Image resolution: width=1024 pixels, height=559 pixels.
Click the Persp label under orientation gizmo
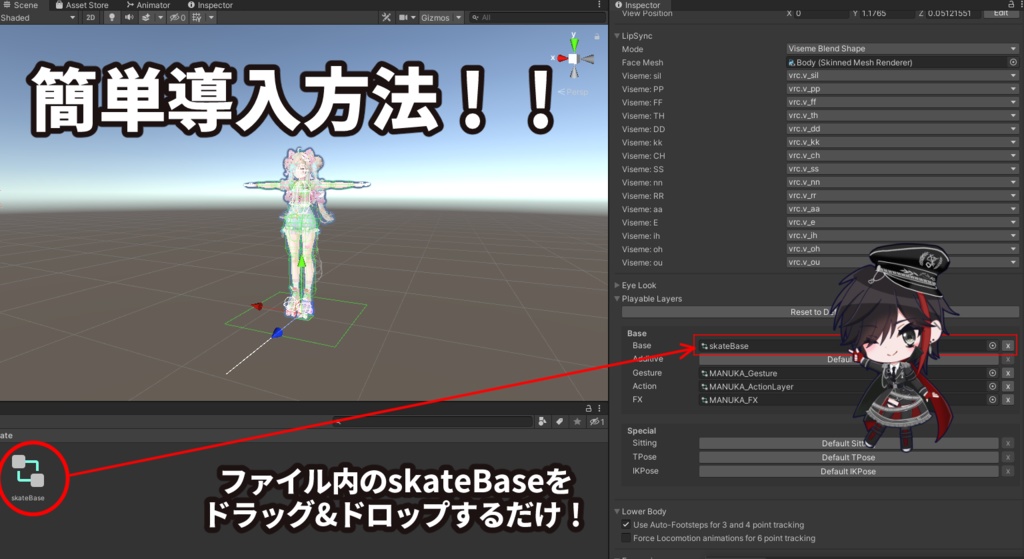574,92
